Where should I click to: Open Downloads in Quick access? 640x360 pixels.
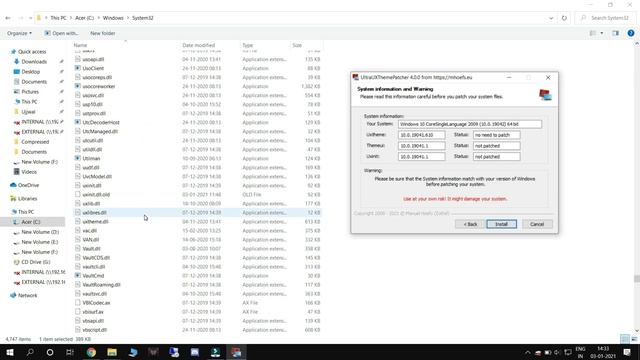tap(34, 62)
